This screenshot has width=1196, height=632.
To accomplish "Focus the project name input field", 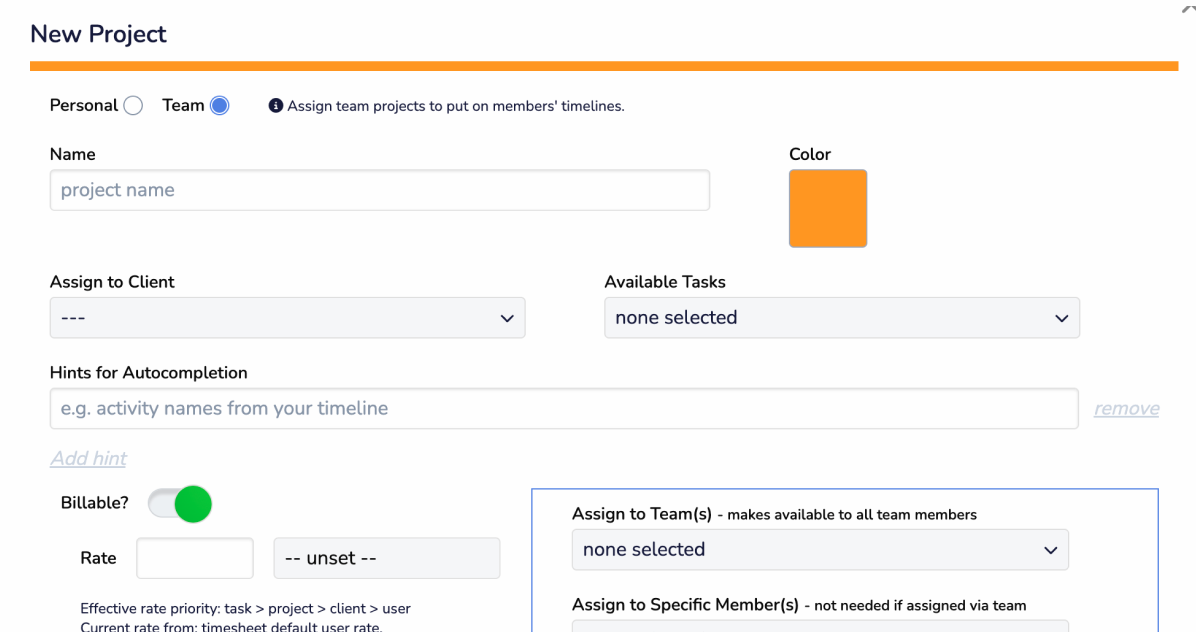I will [379, 190].
